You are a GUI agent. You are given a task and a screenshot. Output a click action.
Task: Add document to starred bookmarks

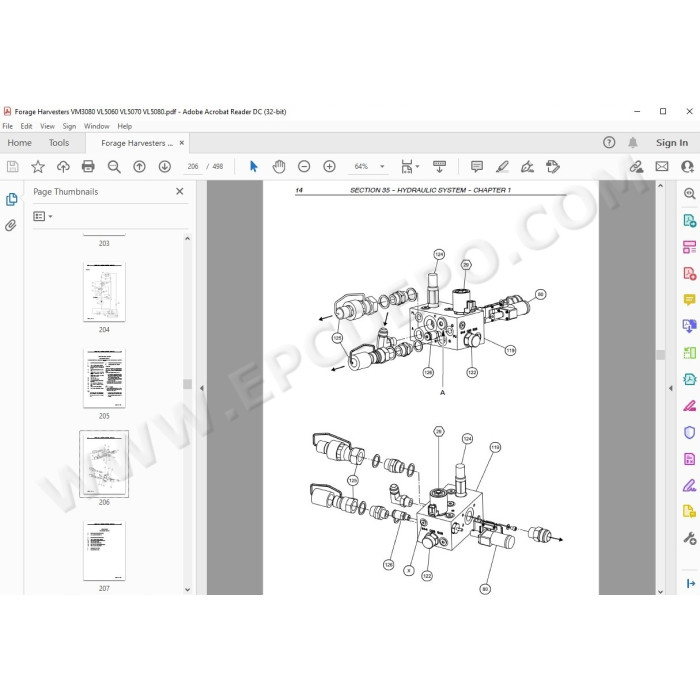38,167
